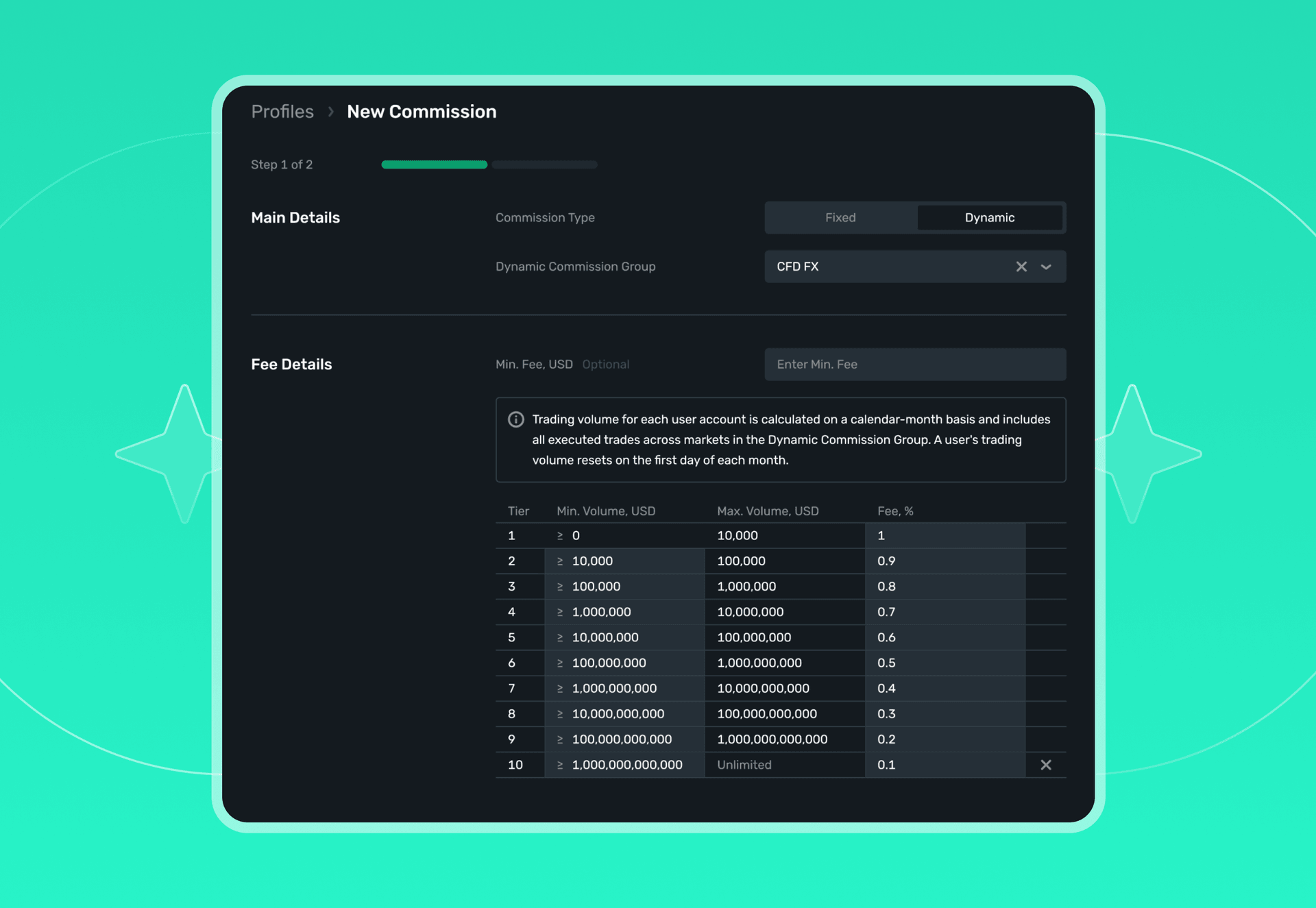The width and height of the screenshot is (1316, 908).
Task: Edit tier 2 min volume 10,000 field
Action: pos(624,561)
